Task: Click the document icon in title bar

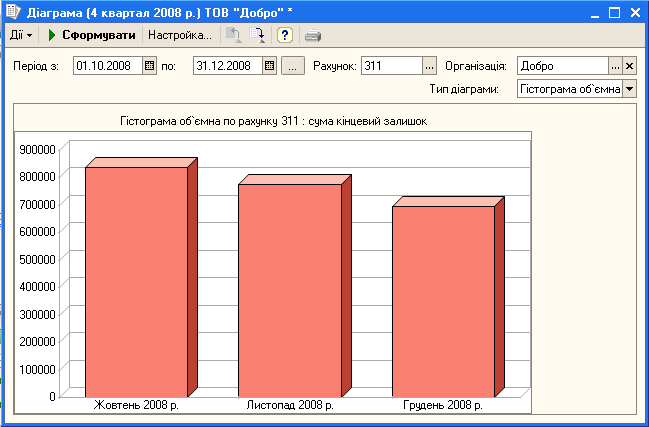Action: pos(13,12)
